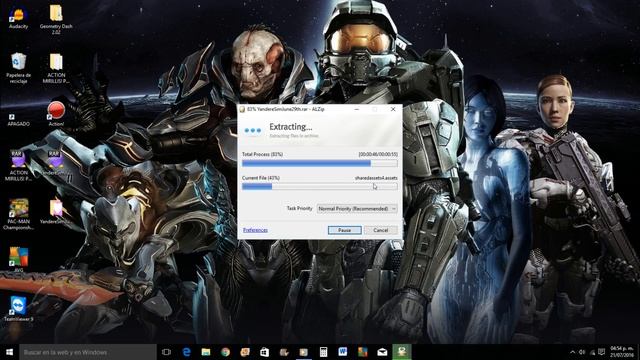This screenshot has height=360, width=640.
Task: Open the taskbar clock and date
Action: pos(622,352)
